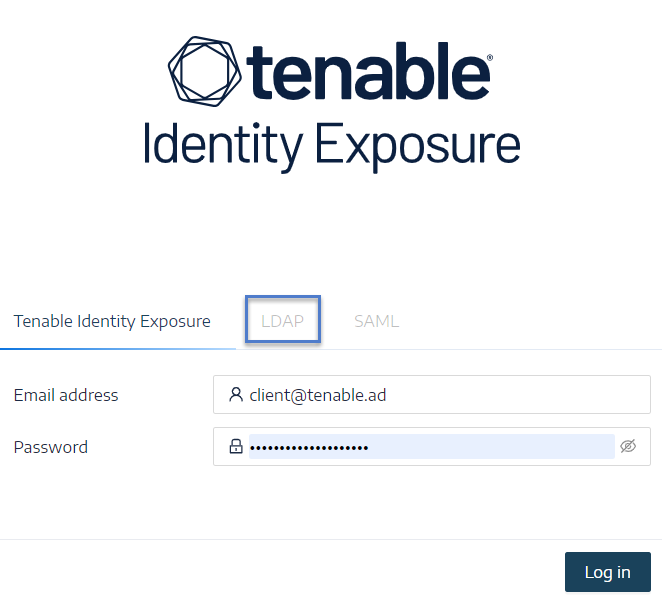Click the Tenable hexagon logo icon

205,71
